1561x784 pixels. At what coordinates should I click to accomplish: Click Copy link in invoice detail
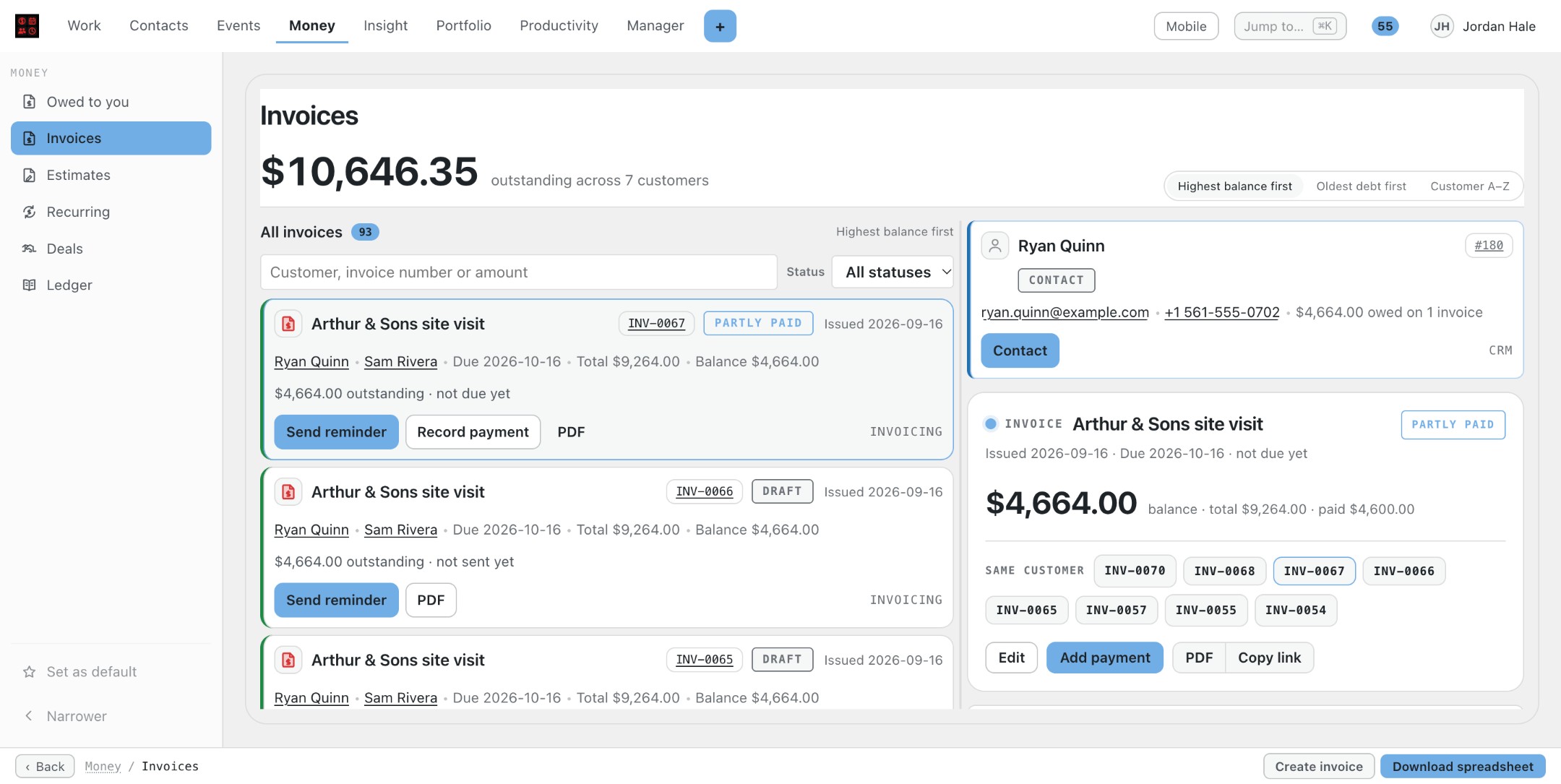click(x=1269, y=658)
